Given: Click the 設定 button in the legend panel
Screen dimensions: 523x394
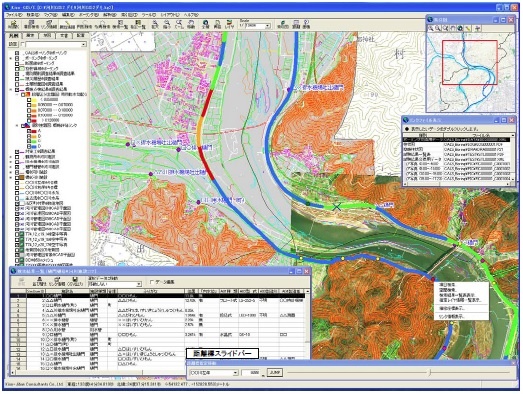Looking at the screenshot, I should coord(13,44).
